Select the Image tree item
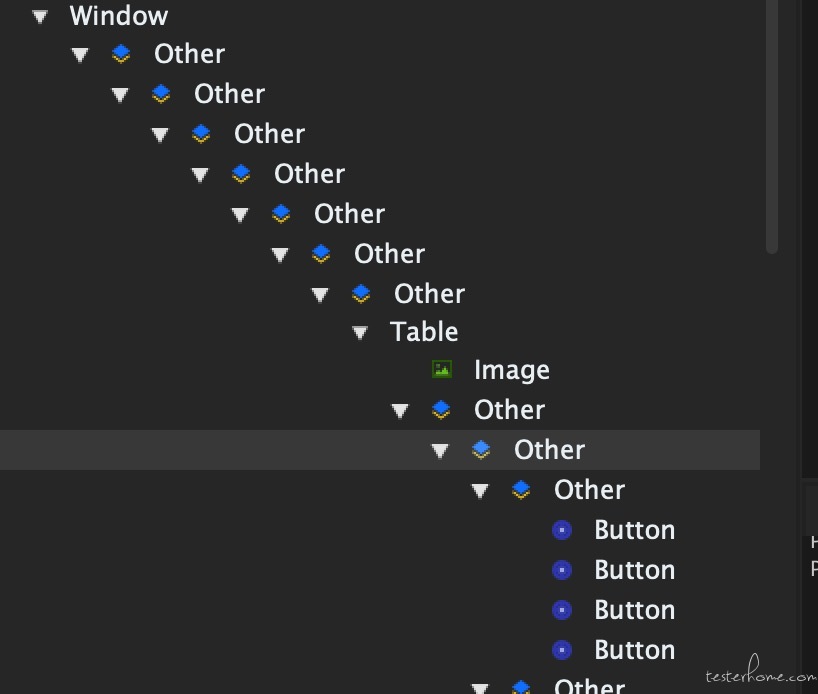Image resolution: width=818 pixels, height=694 pixels. 512,370
